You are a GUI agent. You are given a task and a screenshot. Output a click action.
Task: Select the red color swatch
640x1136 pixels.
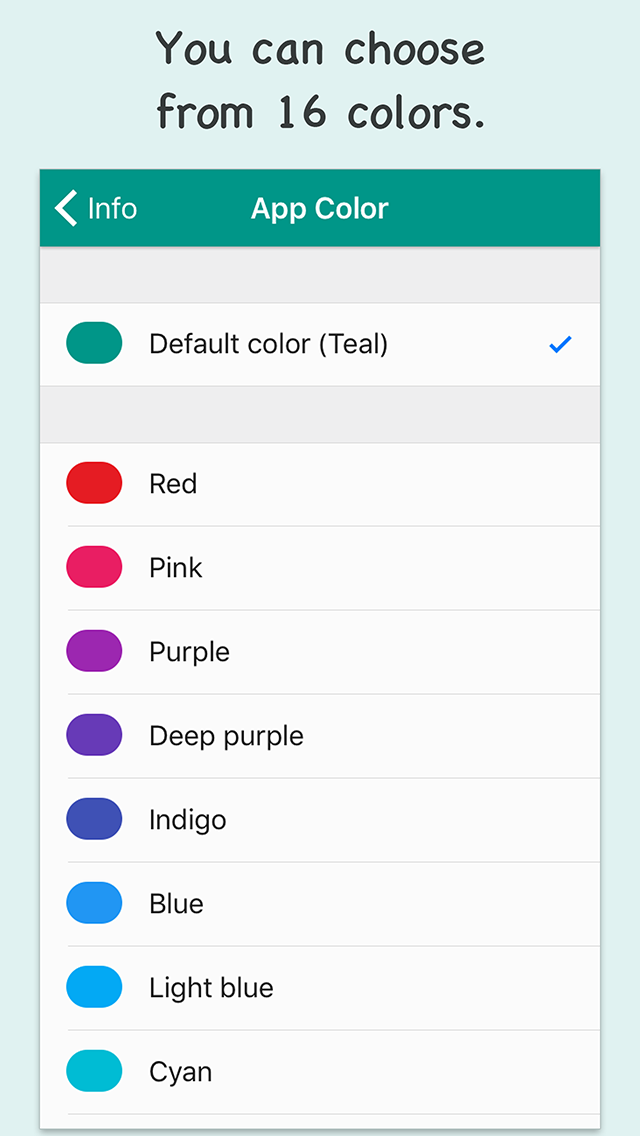pos(94,483)
